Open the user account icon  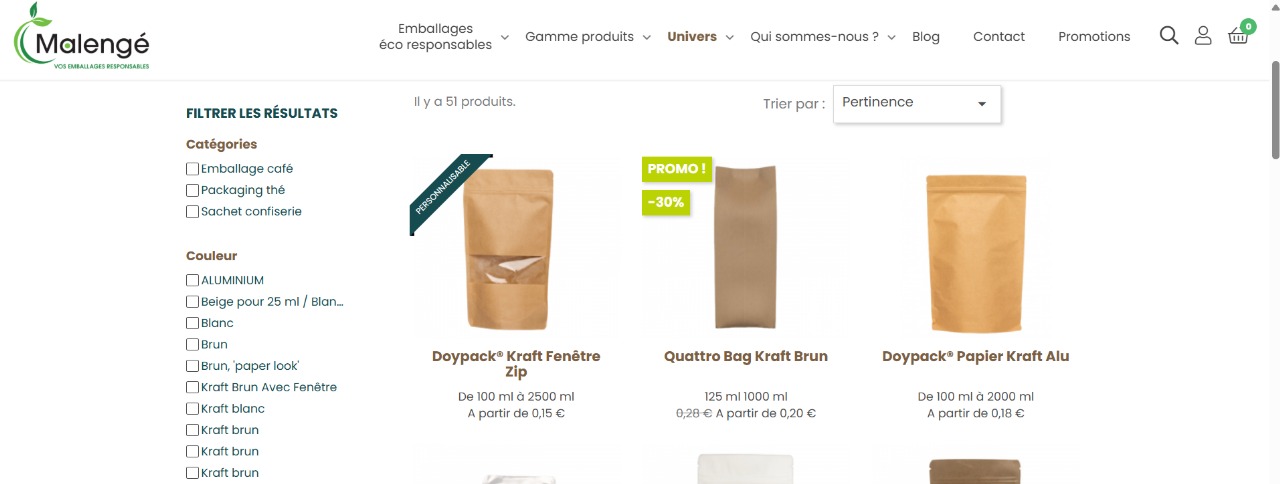[1203, 36]
